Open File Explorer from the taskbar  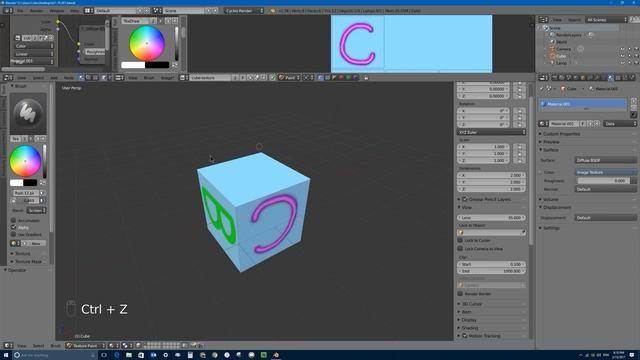coord(129,355)
